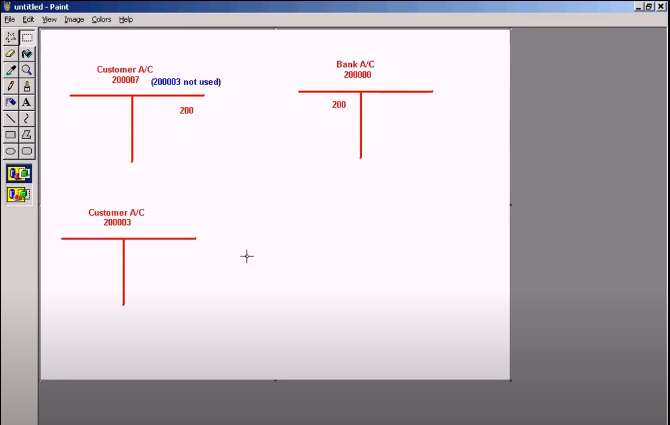Select the Polygon shape tool
Image resolution: width=670 pixels, height=425 pixels.
point(27,135)
